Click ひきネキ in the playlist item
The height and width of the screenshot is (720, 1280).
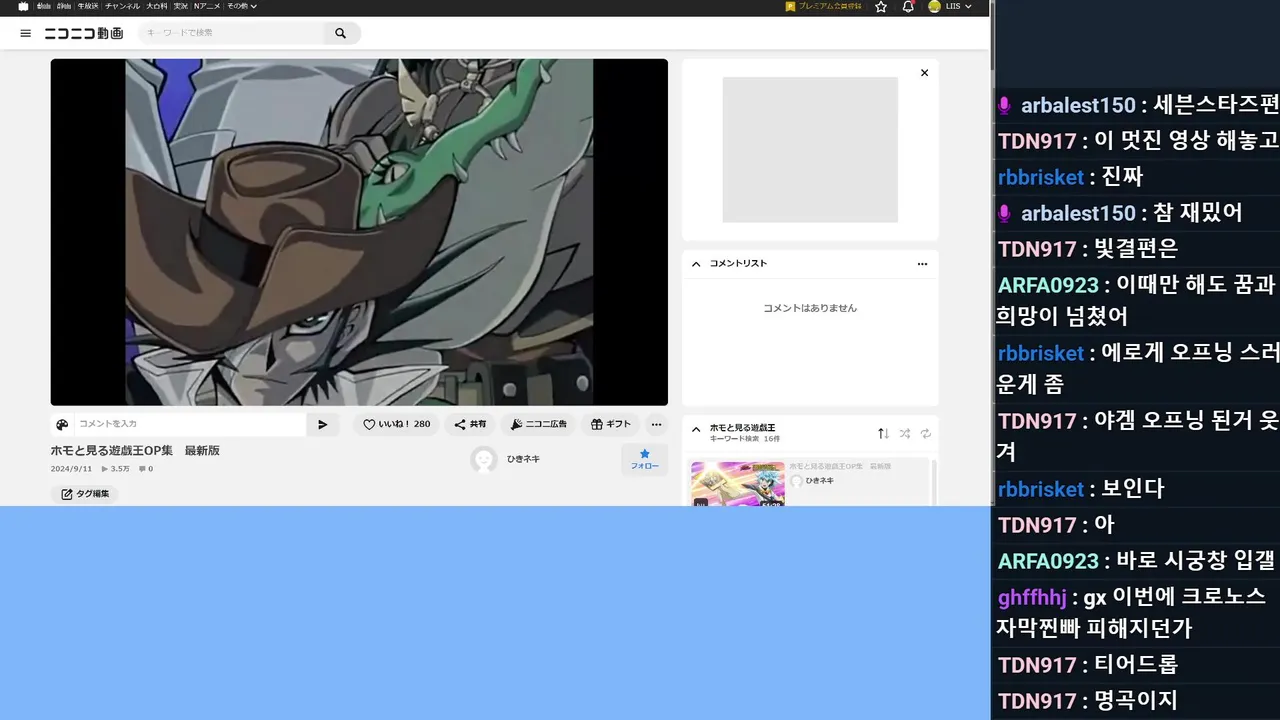(x=819, y=481)
